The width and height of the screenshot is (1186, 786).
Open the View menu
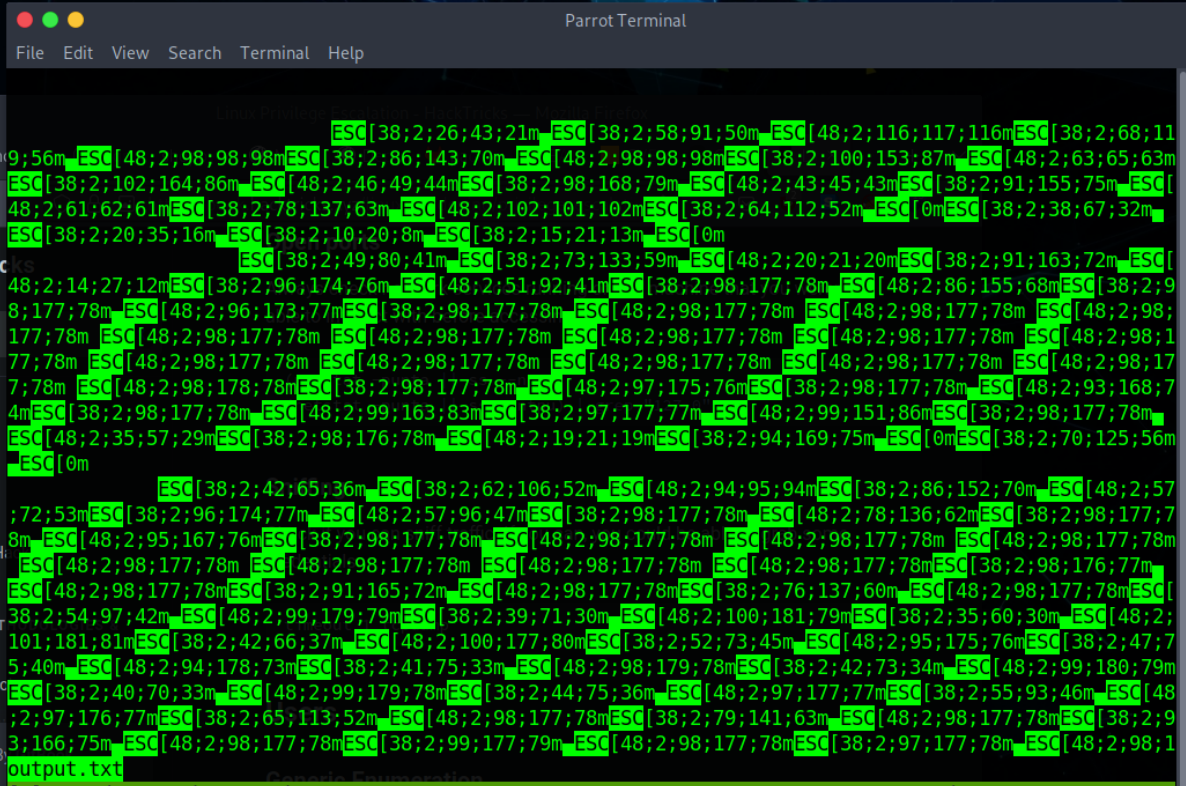130,53
